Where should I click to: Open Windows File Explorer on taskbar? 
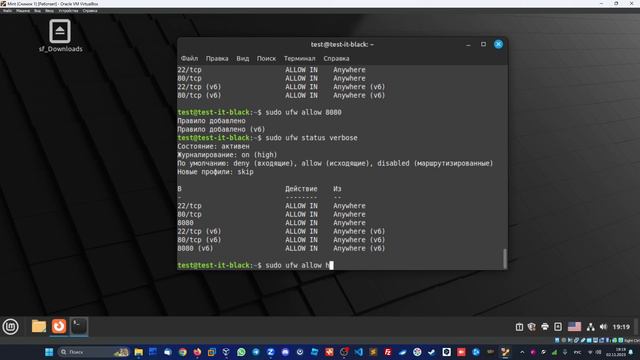139,352
